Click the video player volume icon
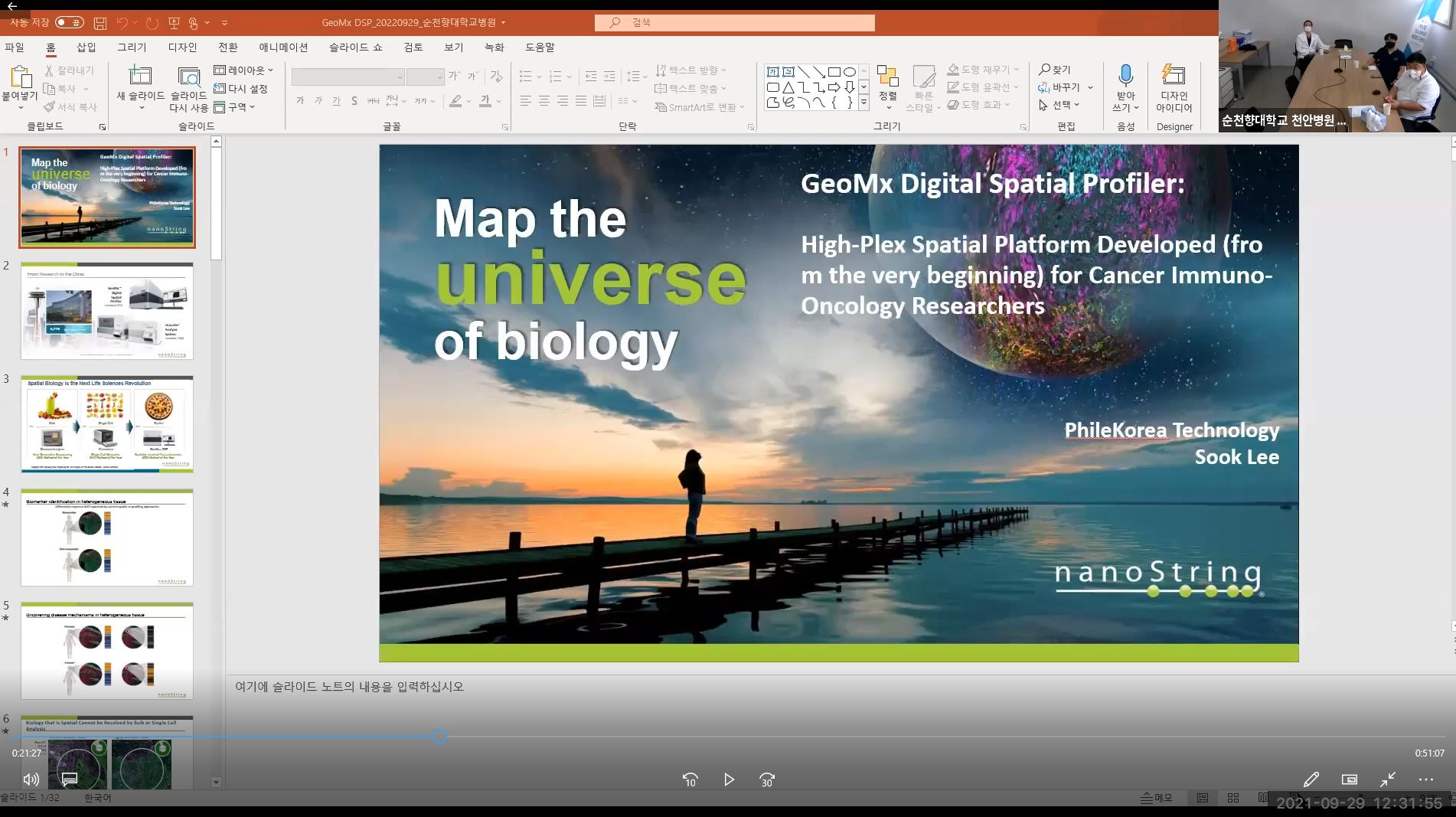Screen dimensions: 1456x817 click(31, 779)
